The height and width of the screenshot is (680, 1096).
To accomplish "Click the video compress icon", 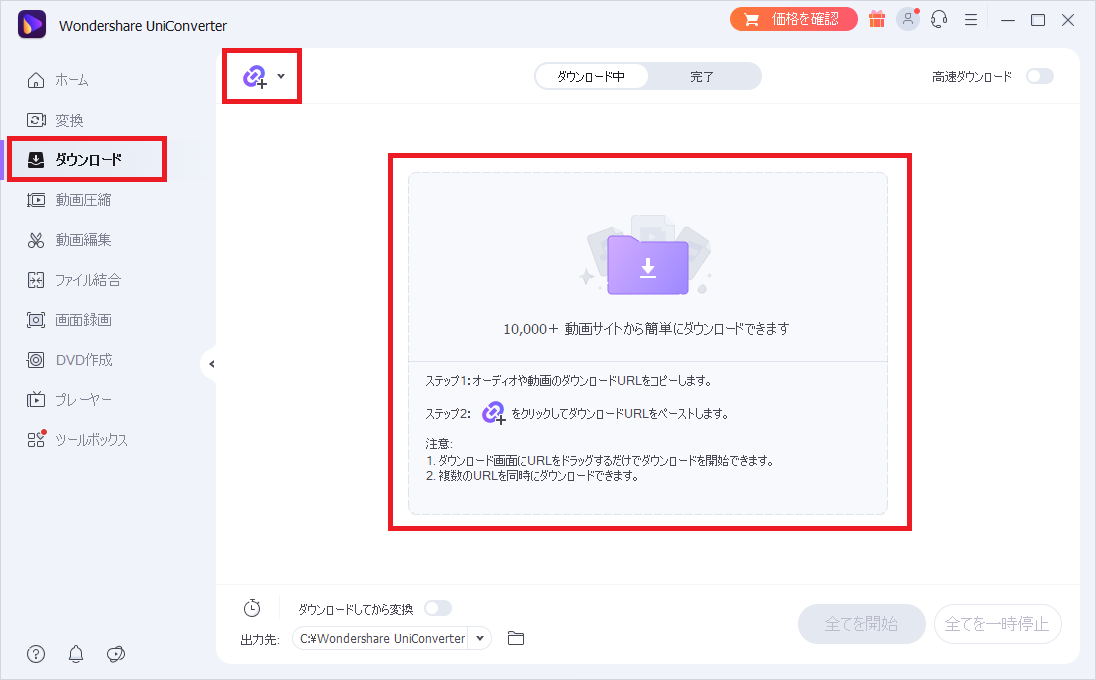I will (36, 200).
